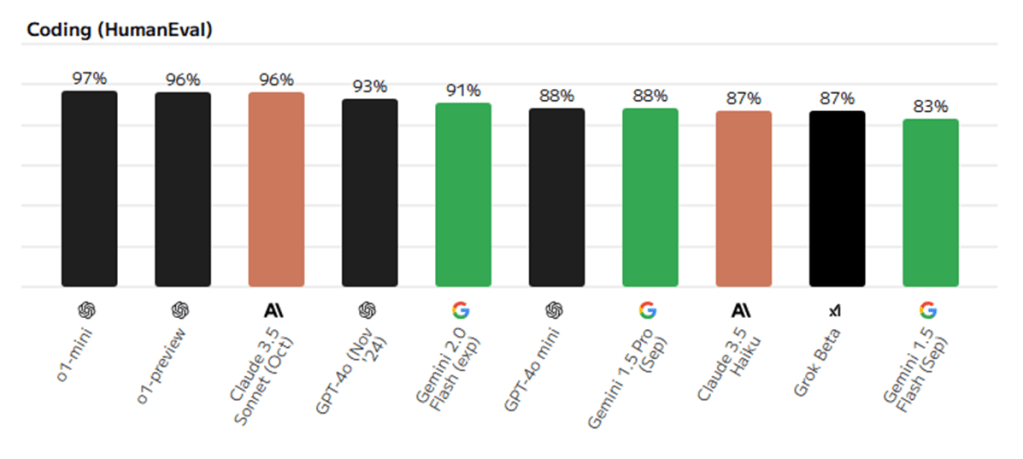This screenshot has height=459, width=1023.
Task: Select the Google logo above Gemini 2.0 Flash
Action: pyautogui.click(x=462, y=310)
